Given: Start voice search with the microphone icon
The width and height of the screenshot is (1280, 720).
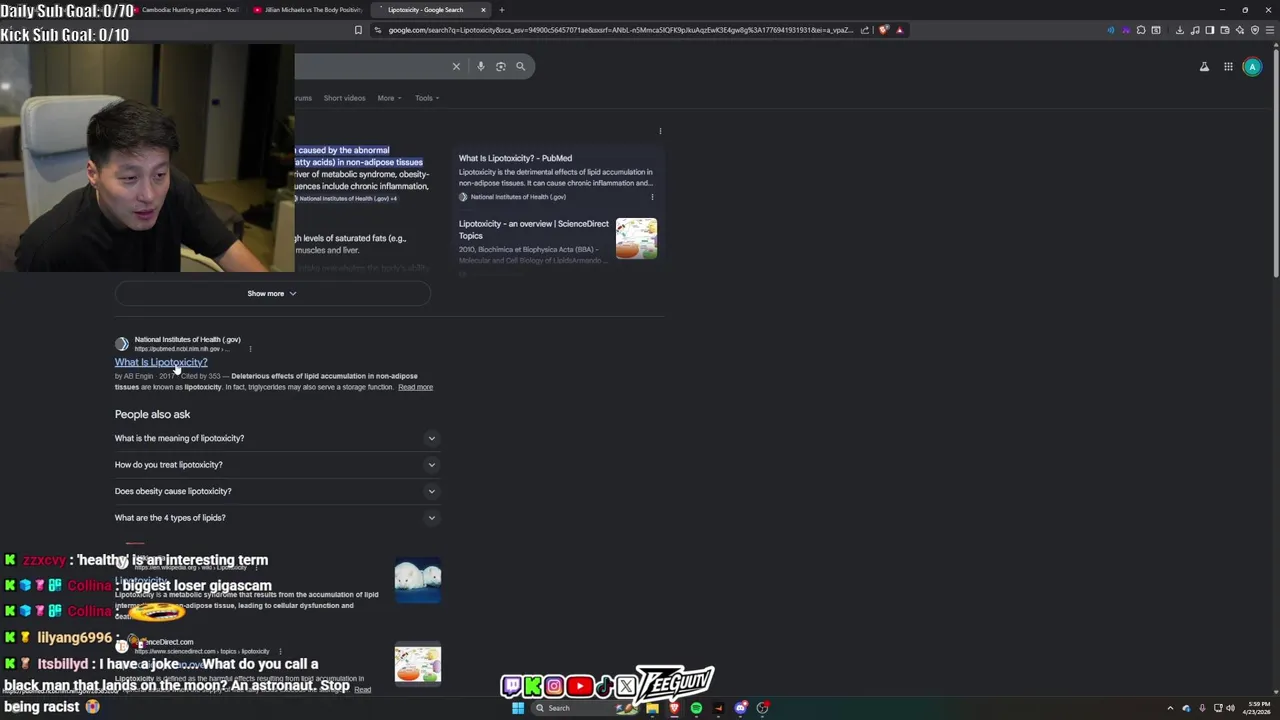Looking at the screenshot, I should (480, 66).
